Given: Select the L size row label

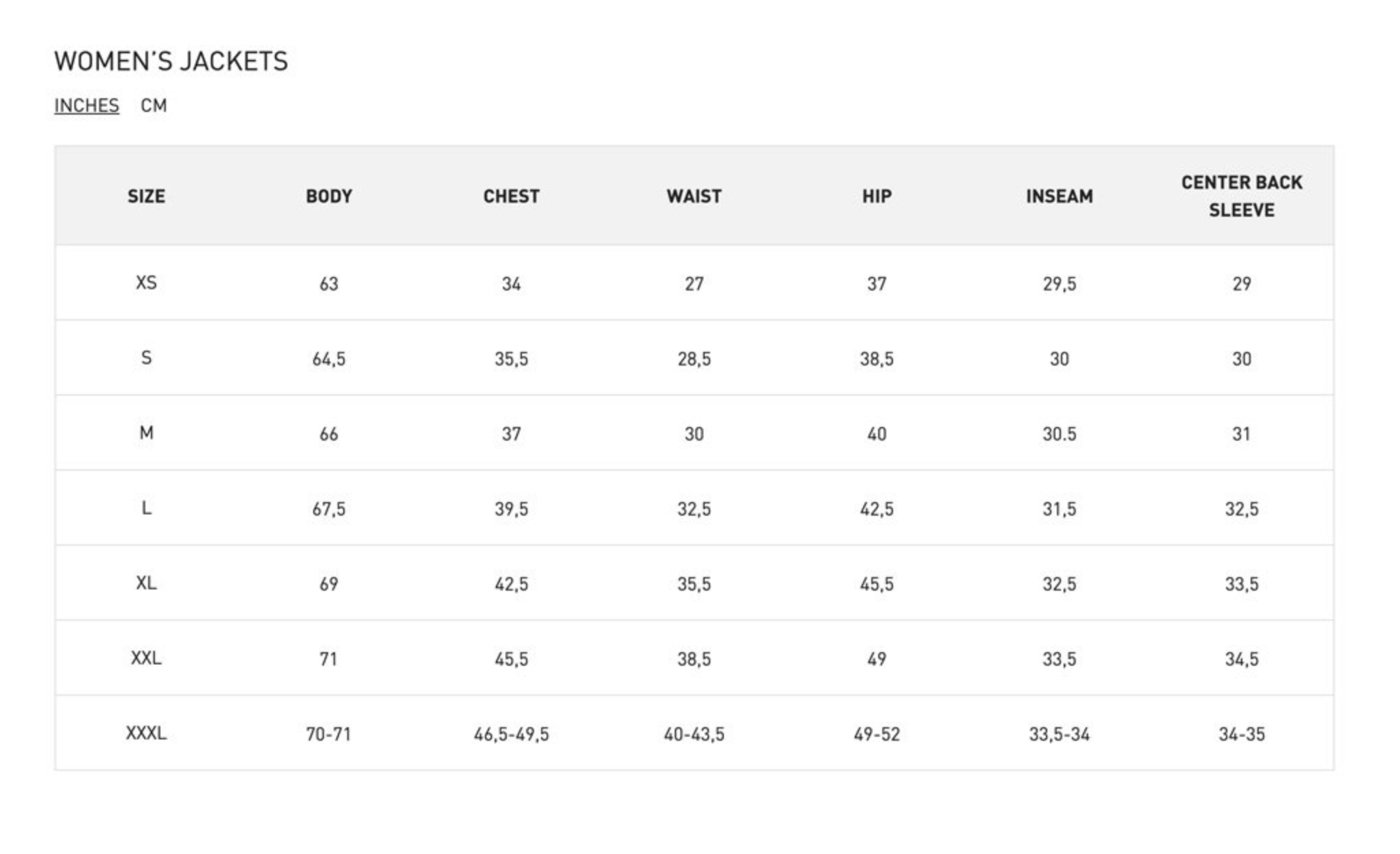Looking at the screenshot, I should point(146,508).
